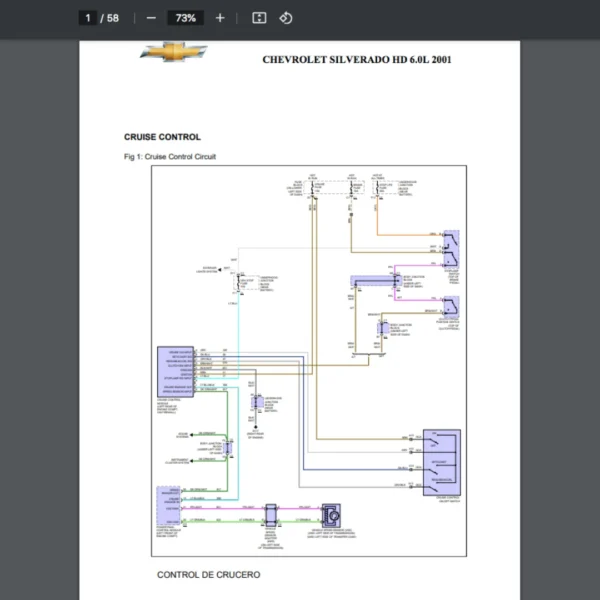
Task: Click the clutch pedal position switch symbol
Action: click(x=452, y=306)
